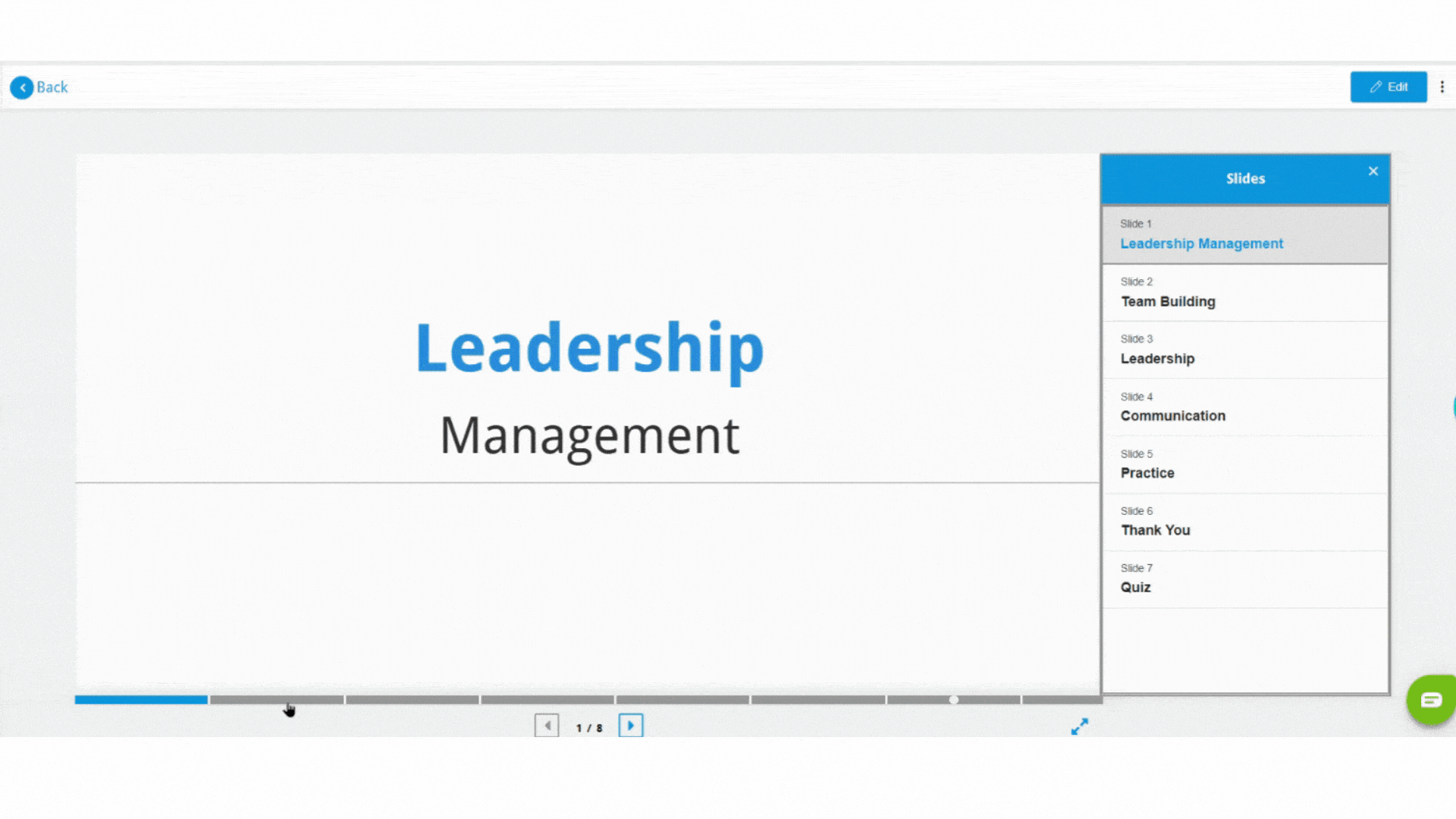Click the expand/fullscreen icon bottom right
This screenshot has width=1456, height=819.
click(x=1079, y=726)
